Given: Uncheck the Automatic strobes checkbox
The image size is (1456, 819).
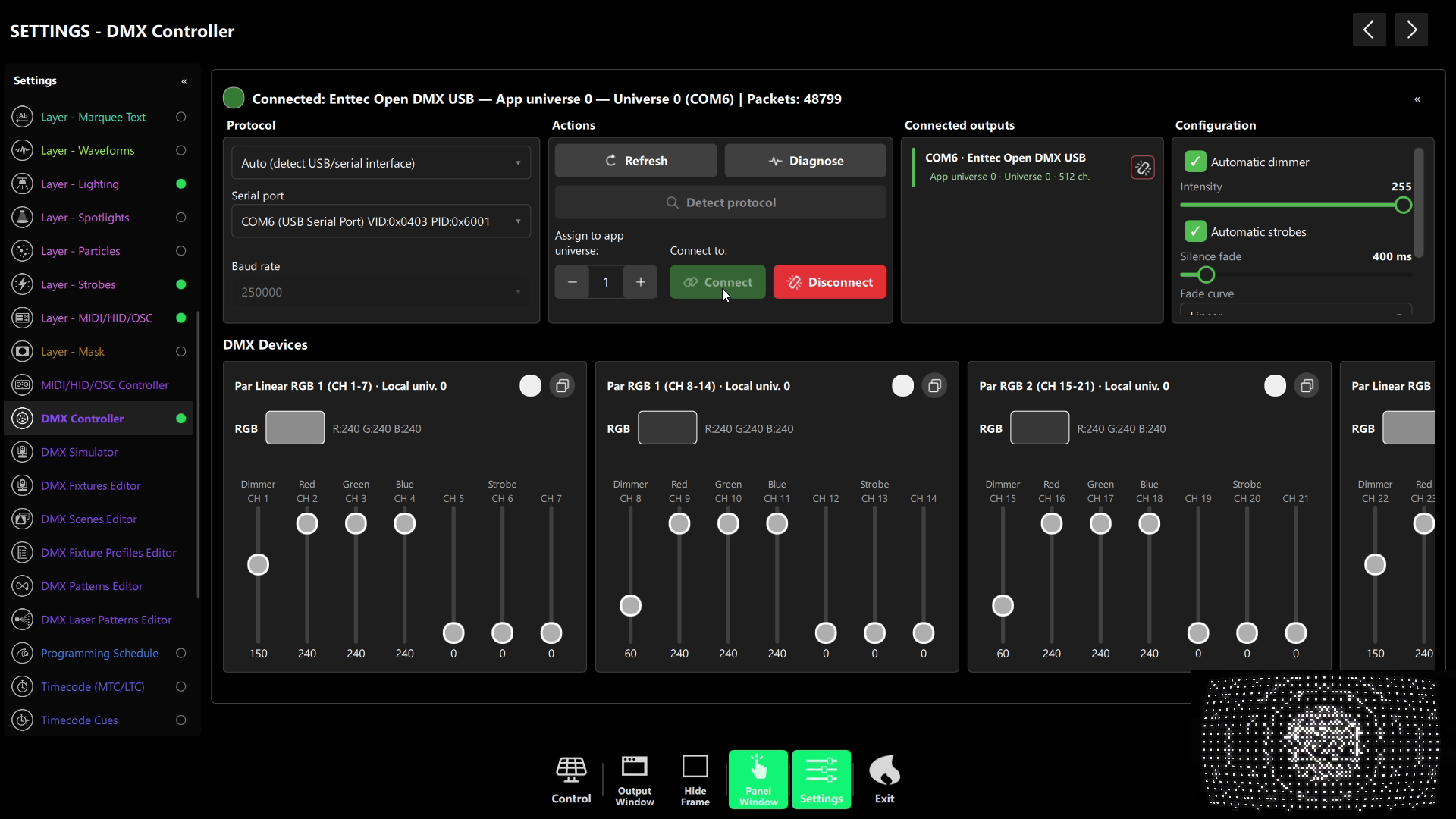Looking at the screenshot, I should click(x=1195, y=231).
